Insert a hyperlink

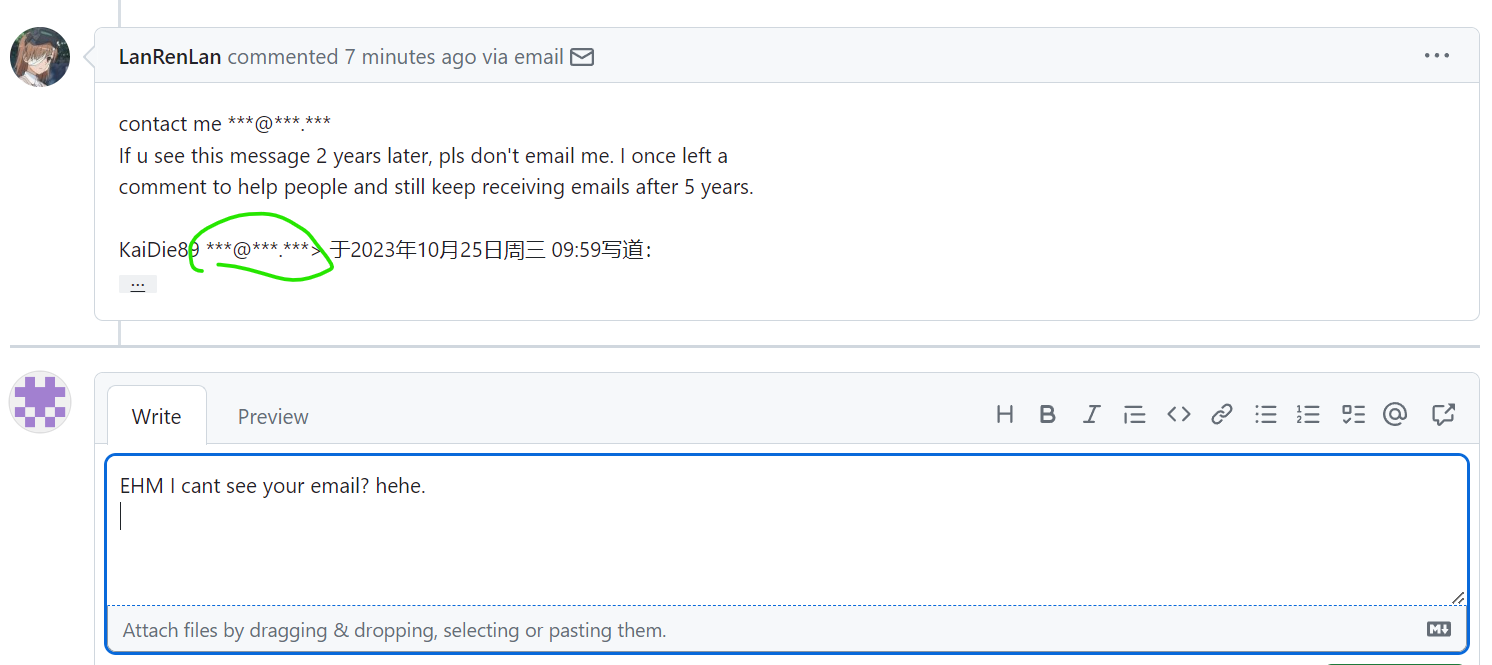(x=1222, y=414)
